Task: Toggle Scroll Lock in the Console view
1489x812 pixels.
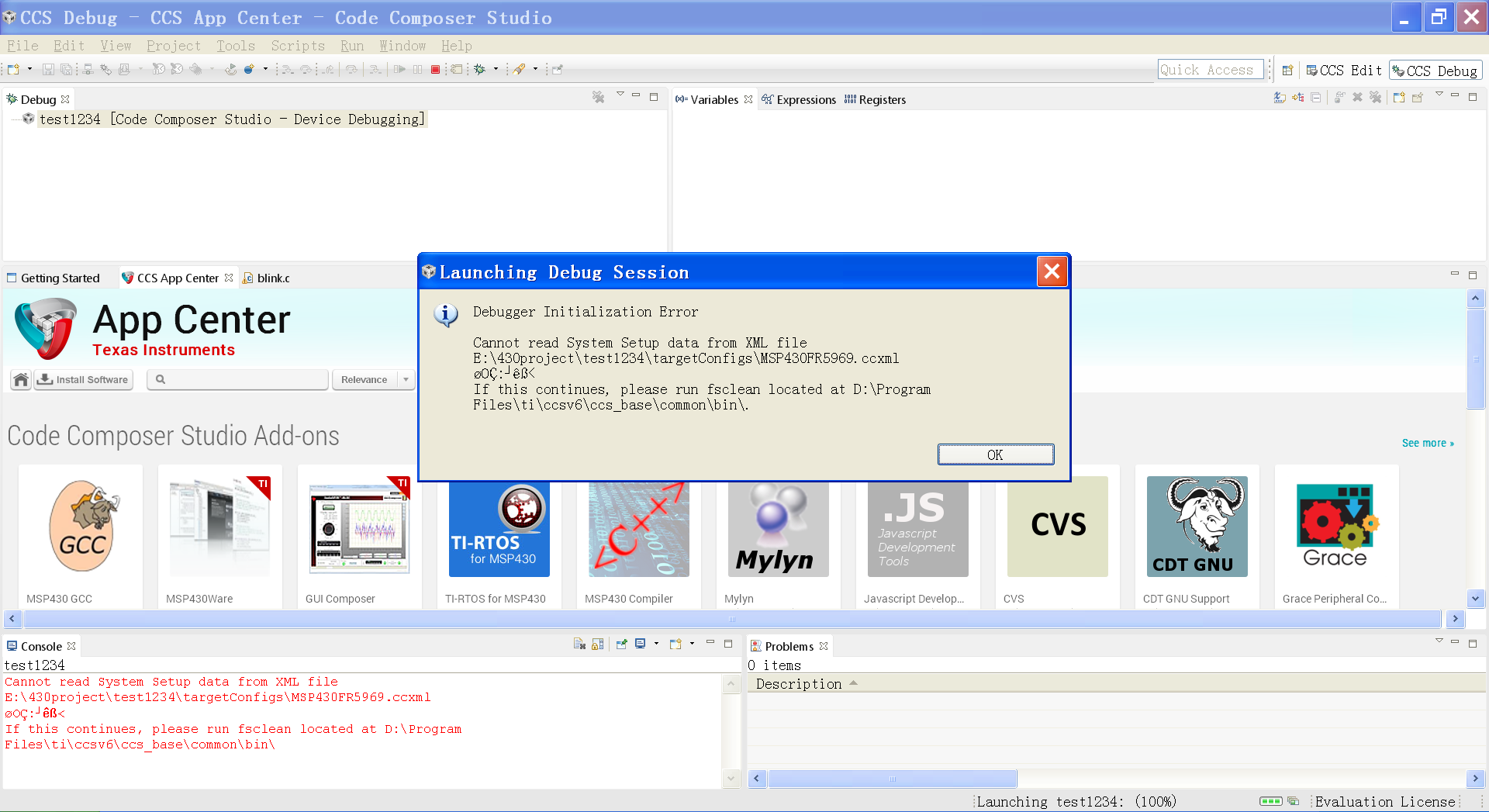Action: [x=598, y=644]
